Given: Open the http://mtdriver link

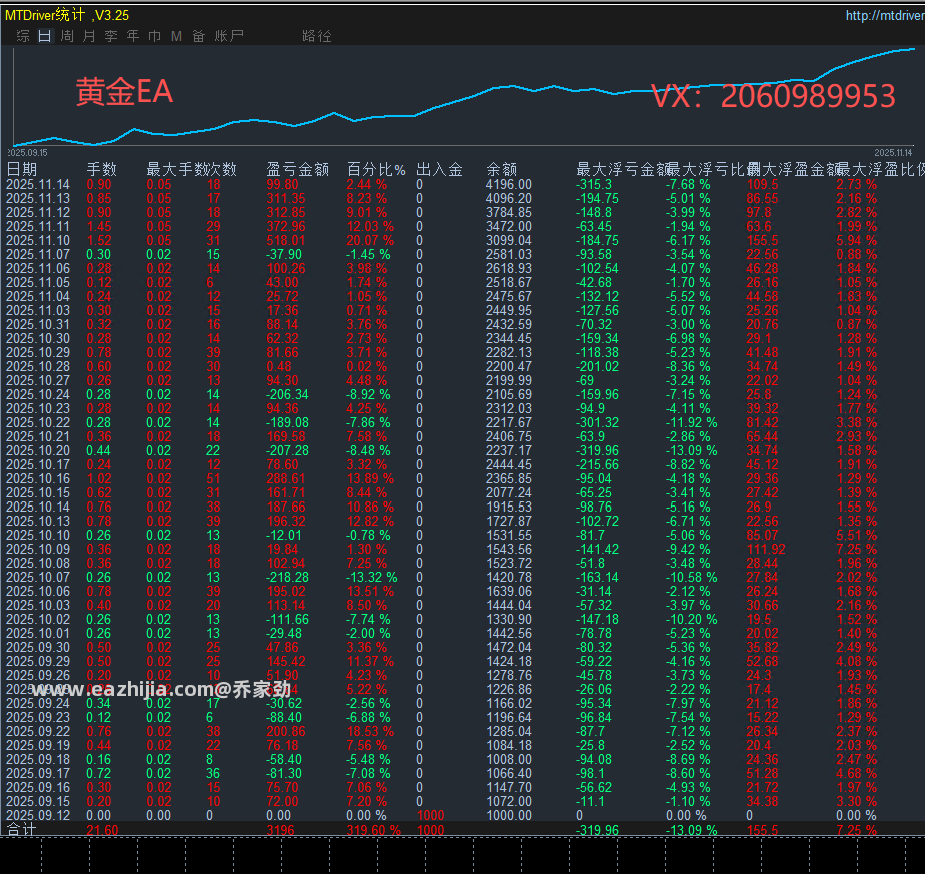Looking at the screenshot, I should tap(885, 15).
